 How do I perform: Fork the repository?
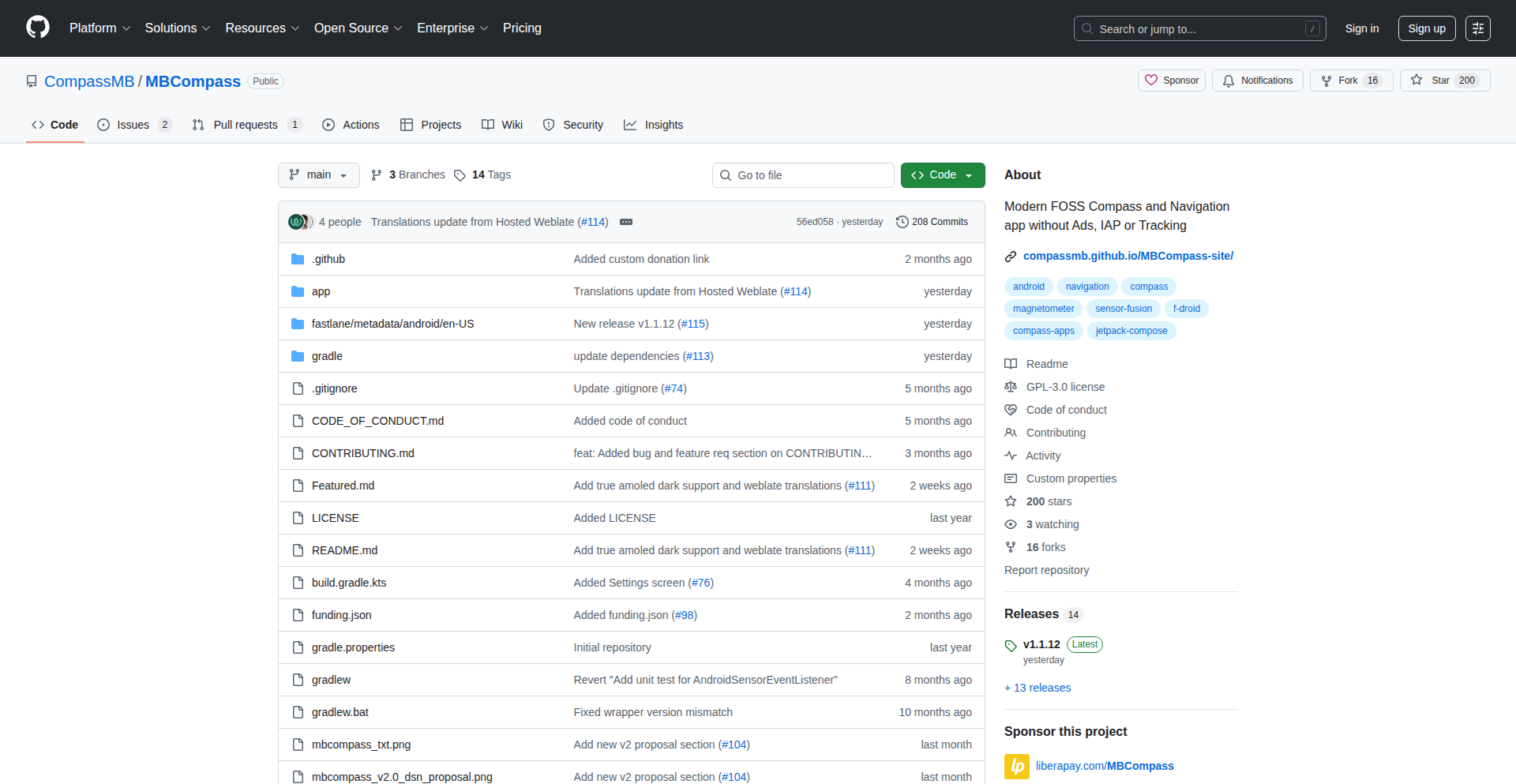(1340, 81)
